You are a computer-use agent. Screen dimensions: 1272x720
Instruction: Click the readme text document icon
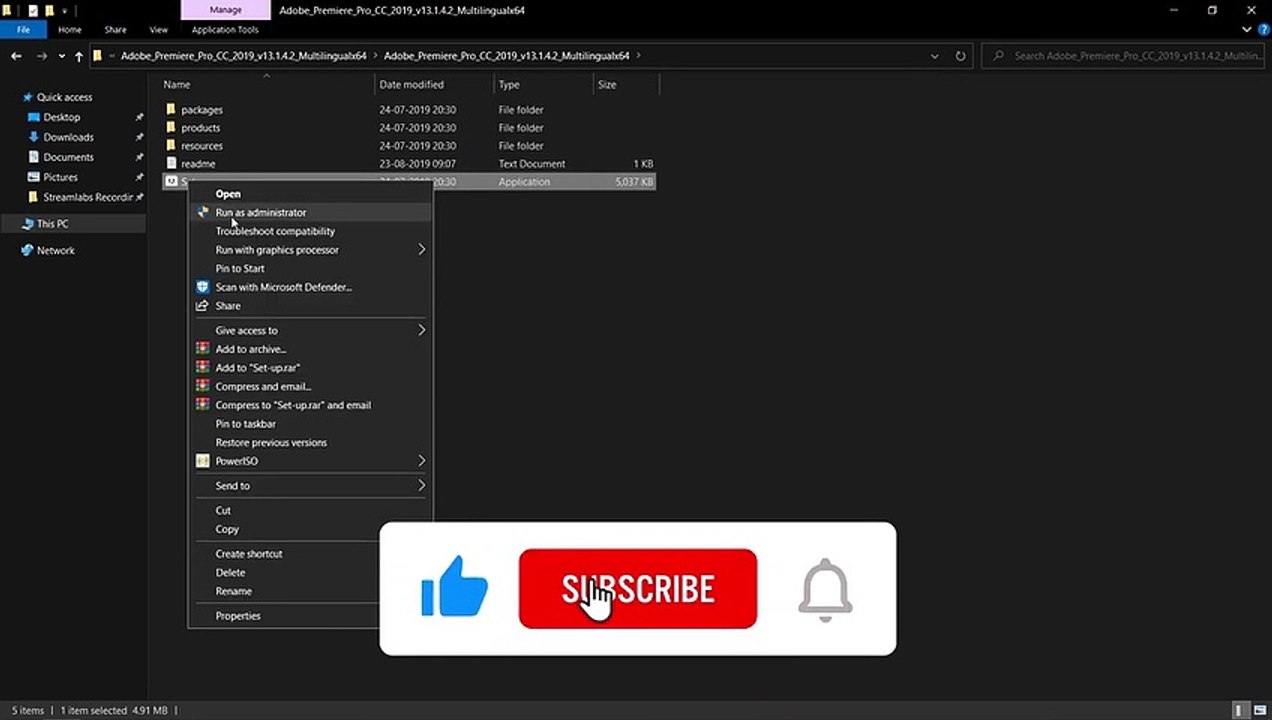171,163
